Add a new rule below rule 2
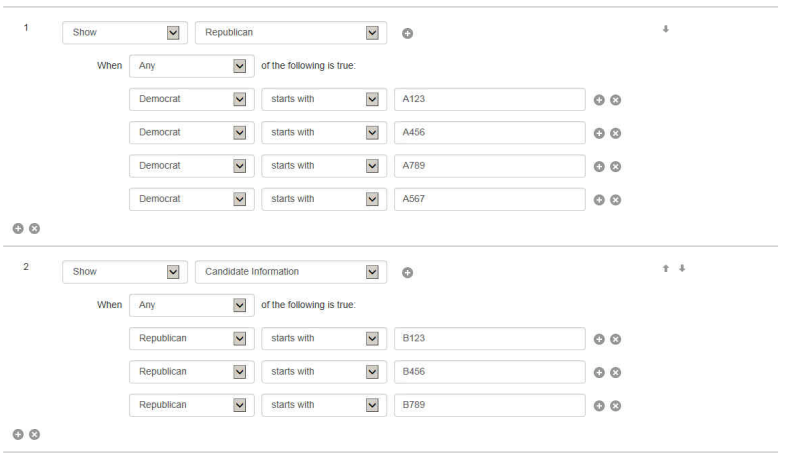806x456 pixels. (x=18, y=435)
